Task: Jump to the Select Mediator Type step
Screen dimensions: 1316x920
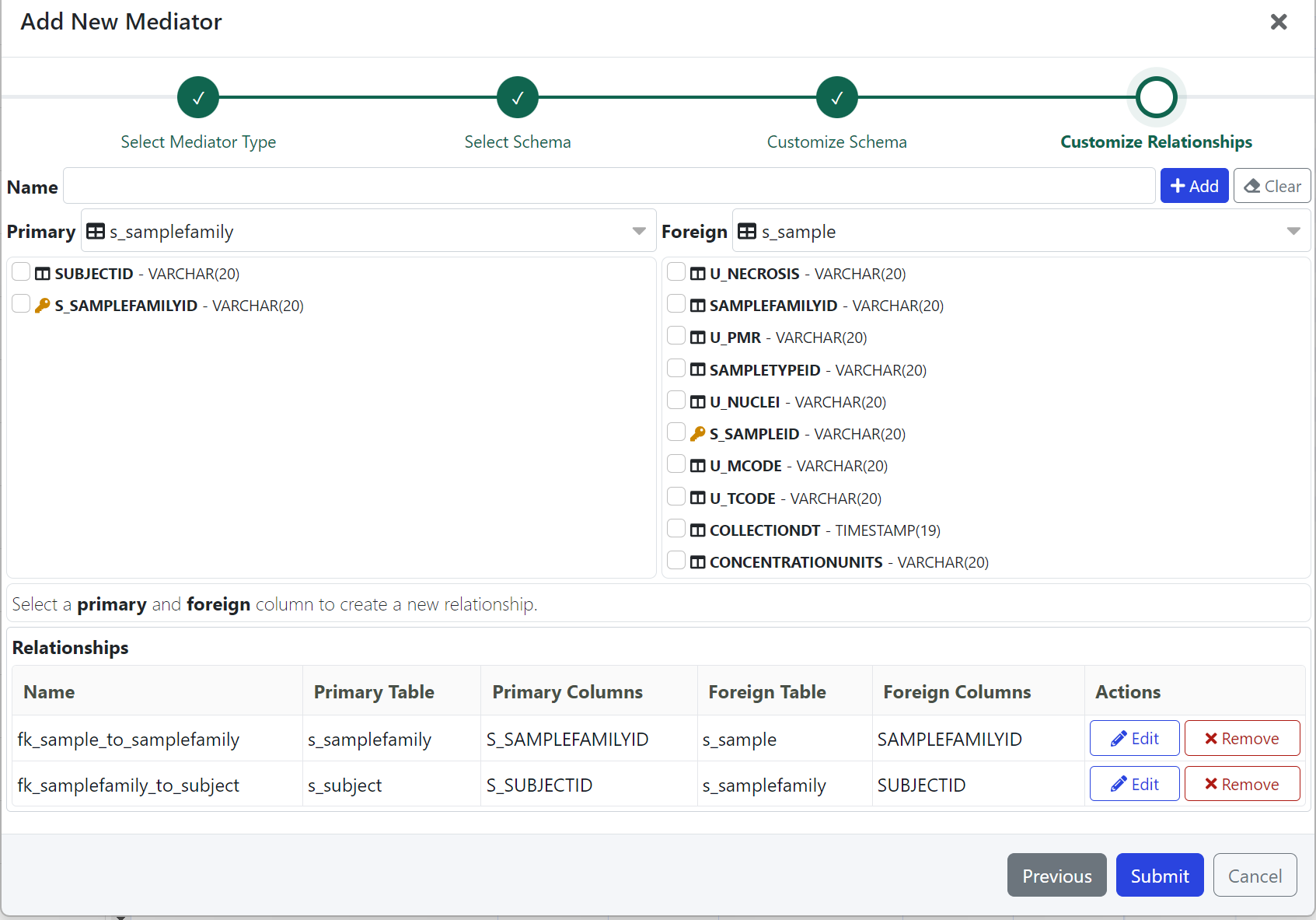Action: pyautogui.click(x=198, y=97)
